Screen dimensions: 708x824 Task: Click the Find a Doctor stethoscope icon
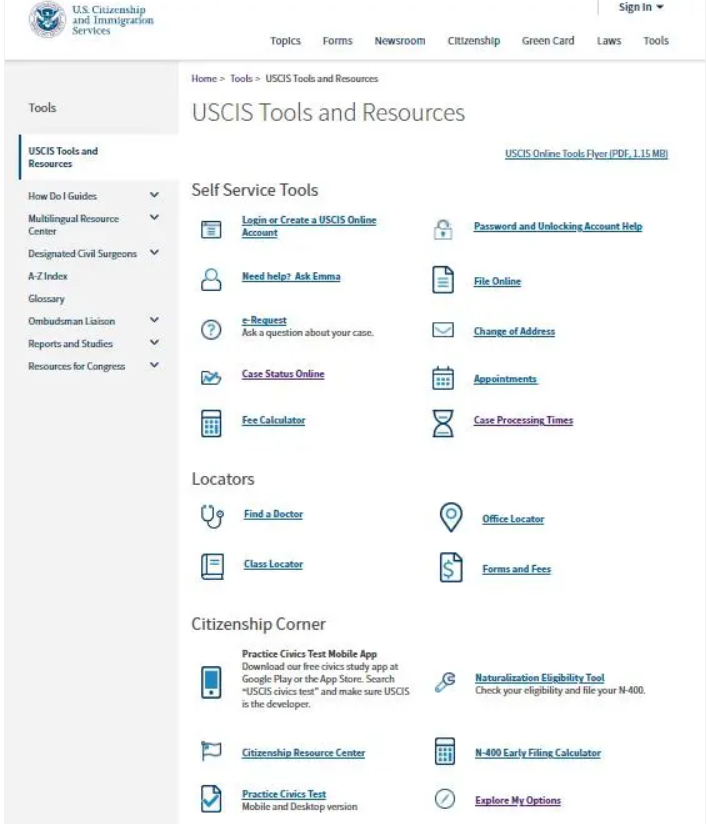click(212, 516)
